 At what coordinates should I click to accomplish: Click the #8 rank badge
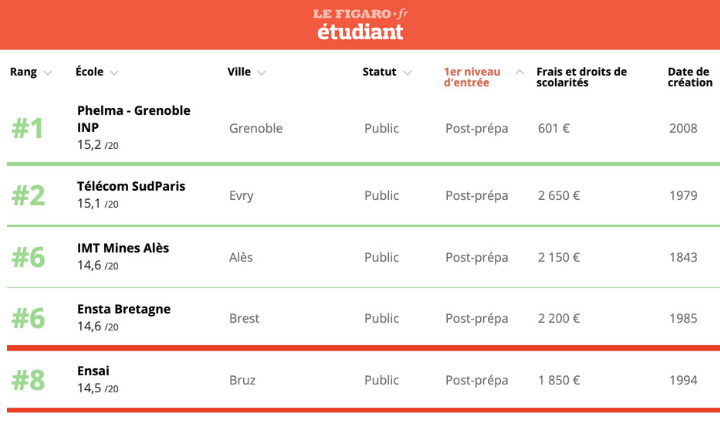(x=28, y=381)
